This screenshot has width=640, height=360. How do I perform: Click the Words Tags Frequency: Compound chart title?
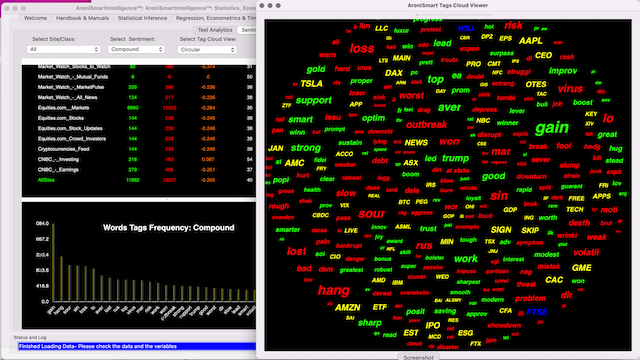(169, 227)
